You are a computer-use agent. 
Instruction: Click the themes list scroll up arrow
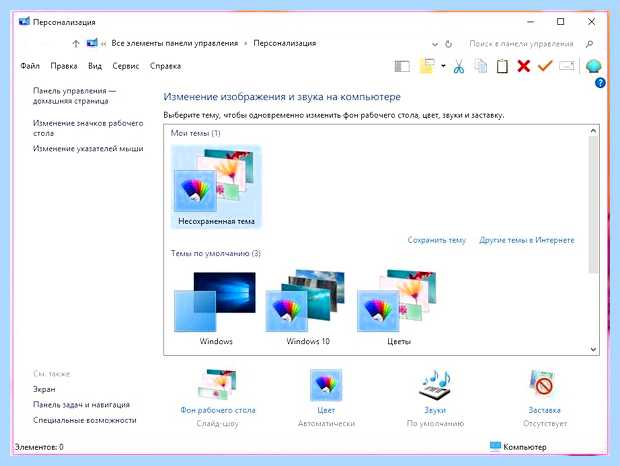593,130
